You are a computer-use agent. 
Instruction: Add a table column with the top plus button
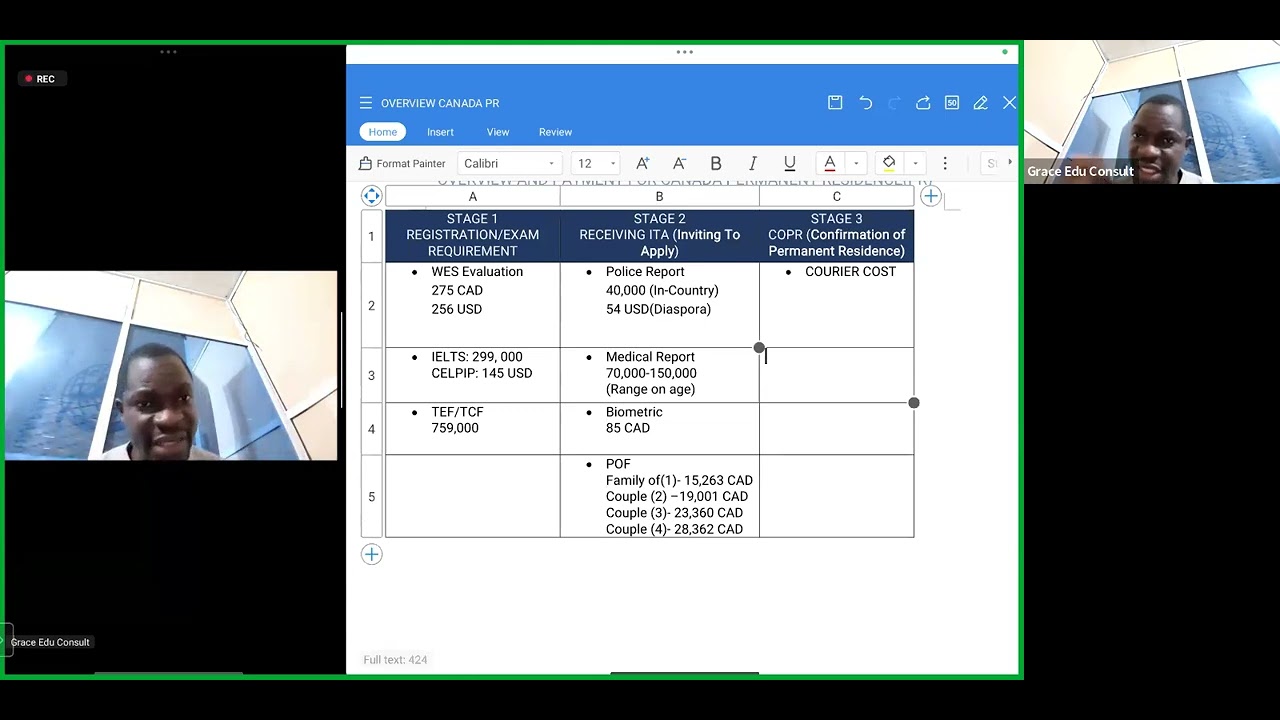[931, 196]
